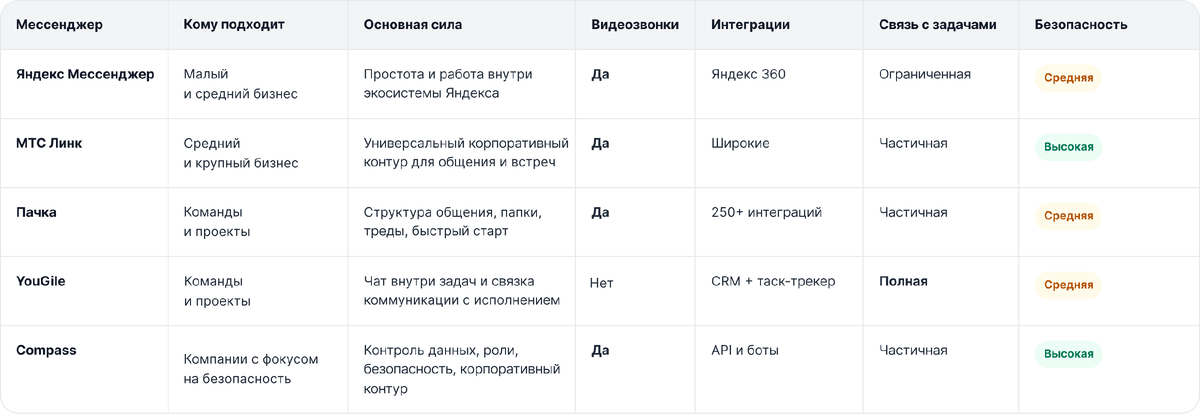
Task: Select the Связь с задачами header
Action: click(x=937, y=25)
